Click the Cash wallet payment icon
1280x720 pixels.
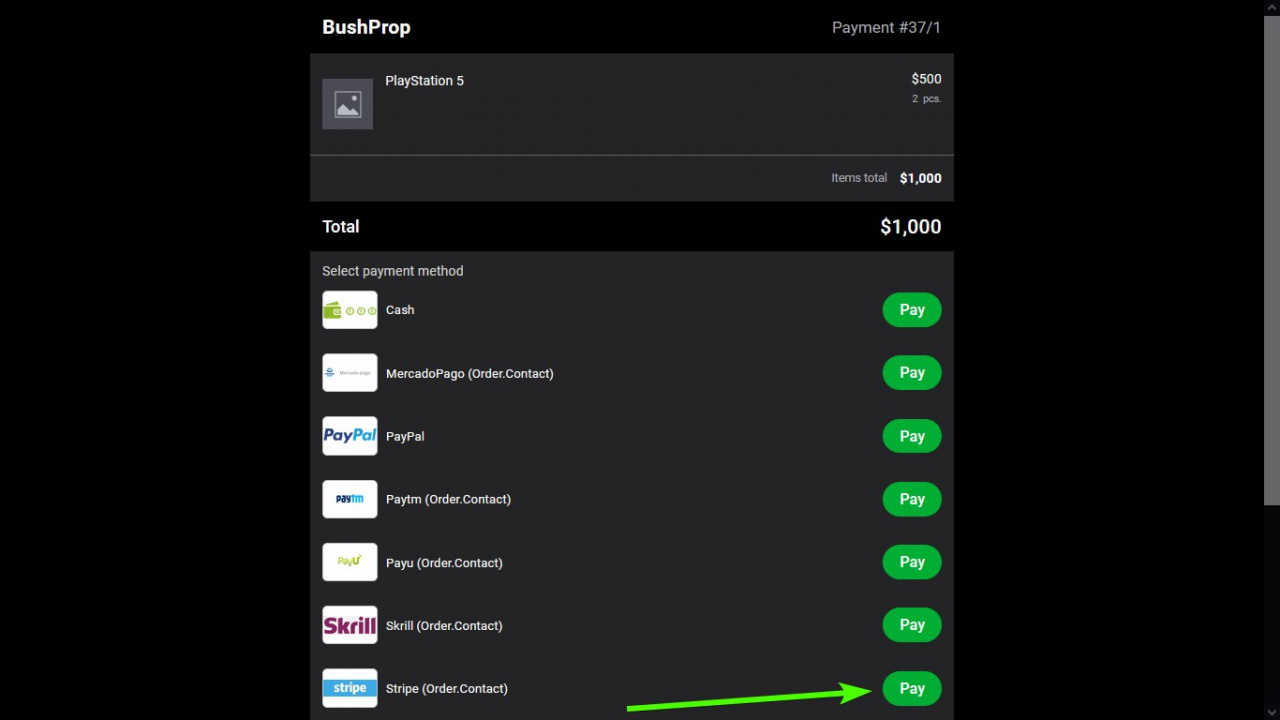[350, 310]
